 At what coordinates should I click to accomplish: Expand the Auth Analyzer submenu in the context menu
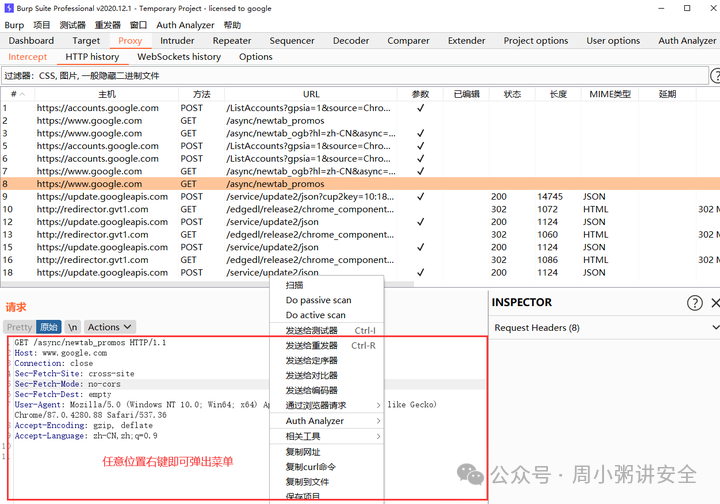tap(327, 421)
